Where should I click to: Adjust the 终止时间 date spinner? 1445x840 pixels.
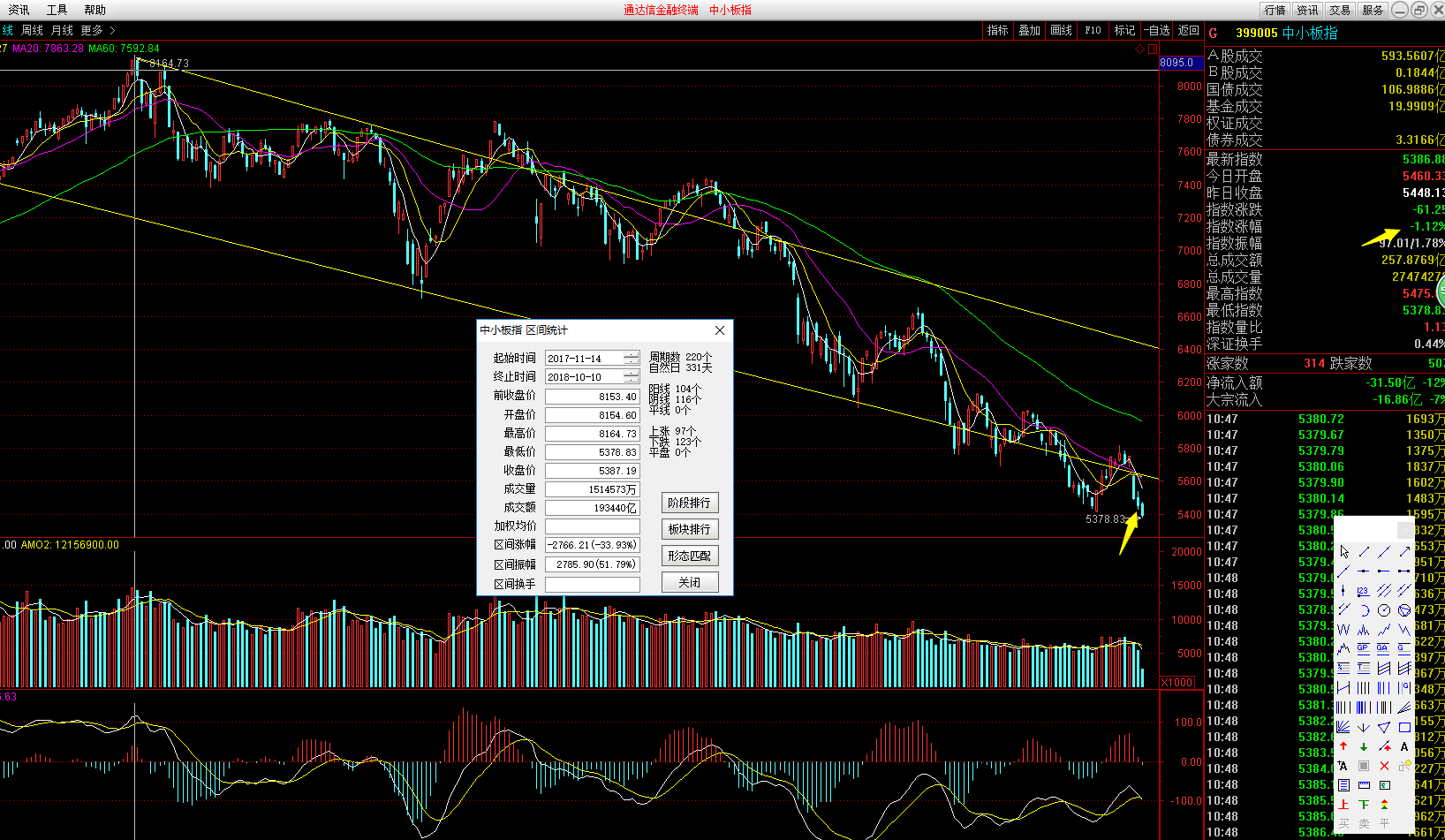pyautogui.click(x=632, y=377)
